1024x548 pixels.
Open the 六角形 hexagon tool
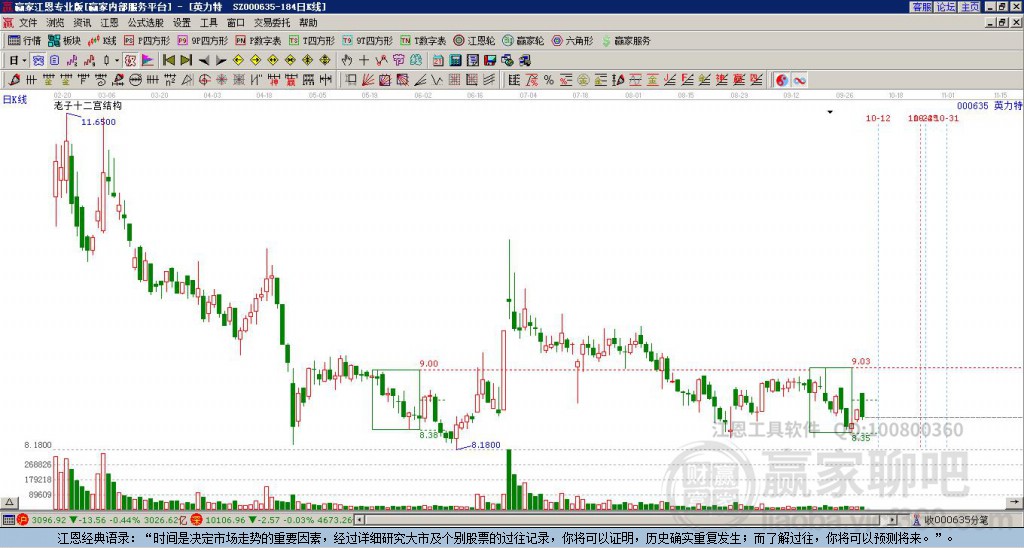tap(572, 40)
